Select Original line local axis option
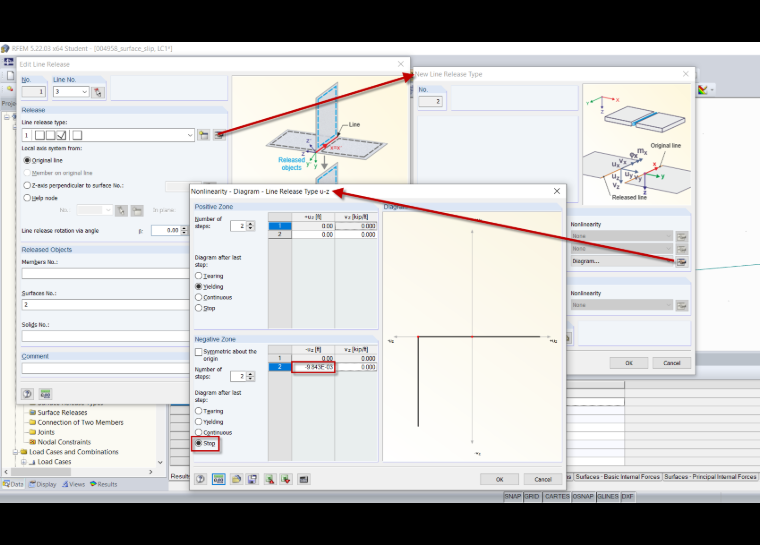The image size is (760, 545). coord(27,160)
